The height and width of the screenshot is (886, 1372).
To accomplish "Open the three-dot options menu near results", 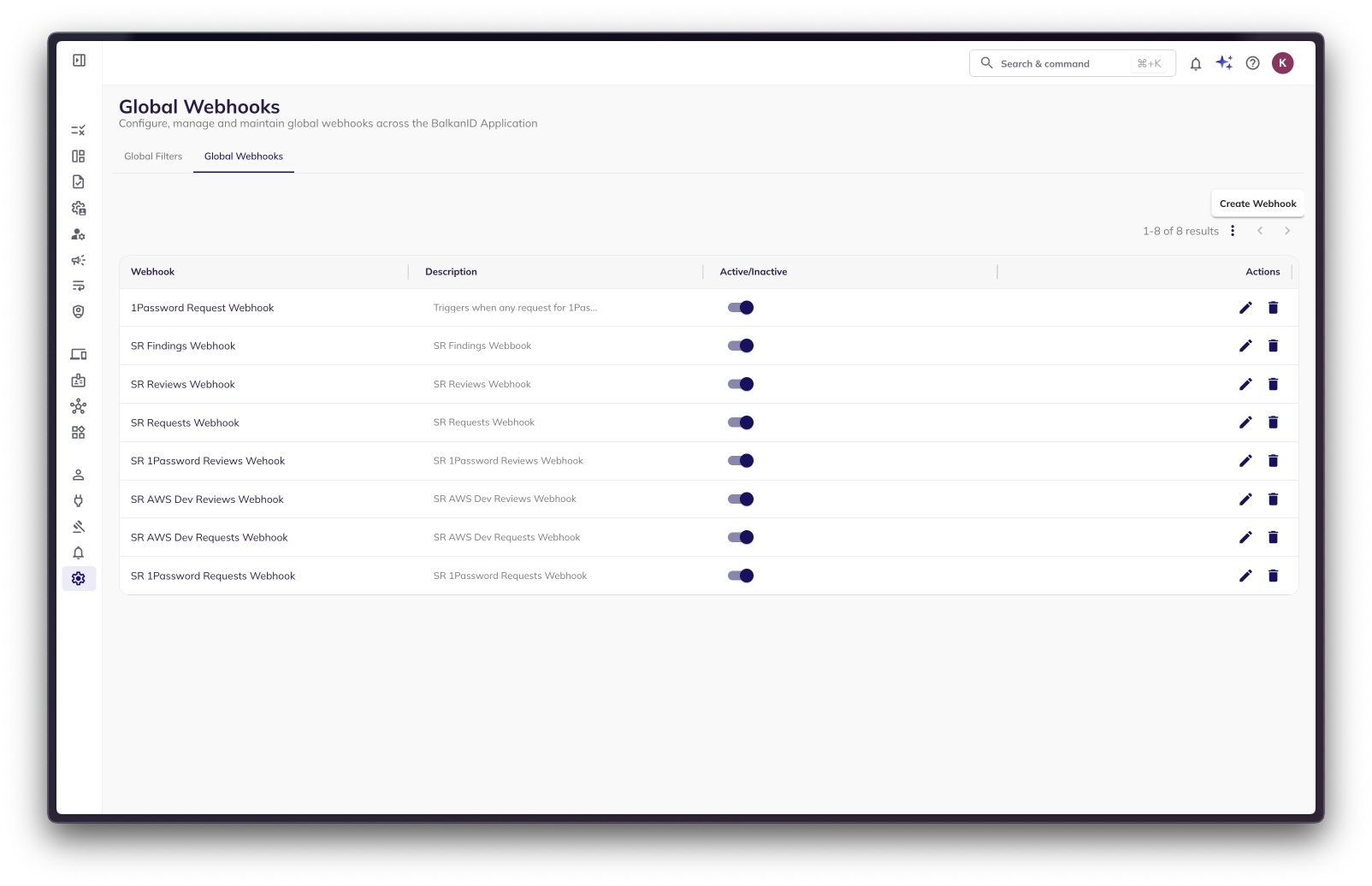I will [x=1233, y=231].
